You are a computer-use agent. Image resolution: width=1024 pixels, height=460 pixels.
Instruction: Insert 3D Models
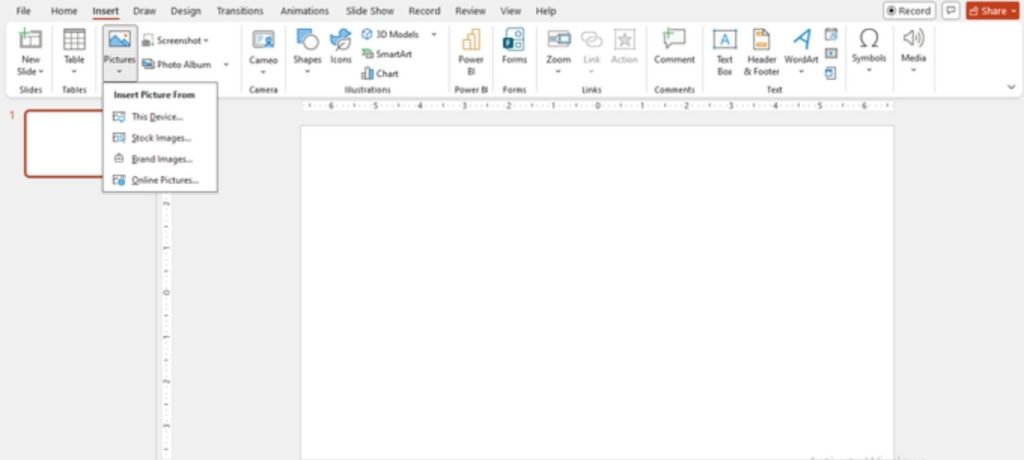pyautogui.click(x=390, y=34)
